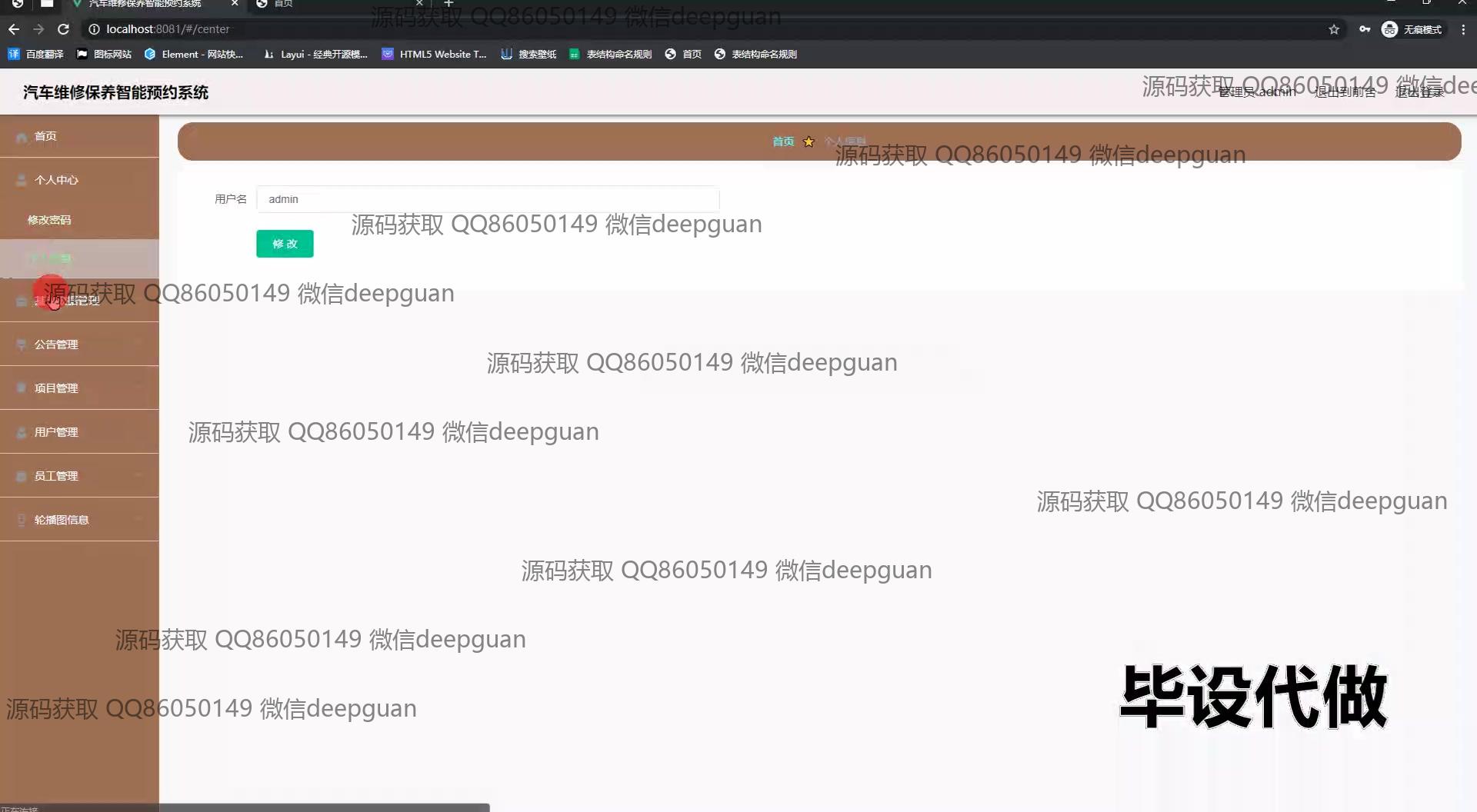Reload the current page
Viewport: 1477px width, 812px height.
[x=64, y=29]
